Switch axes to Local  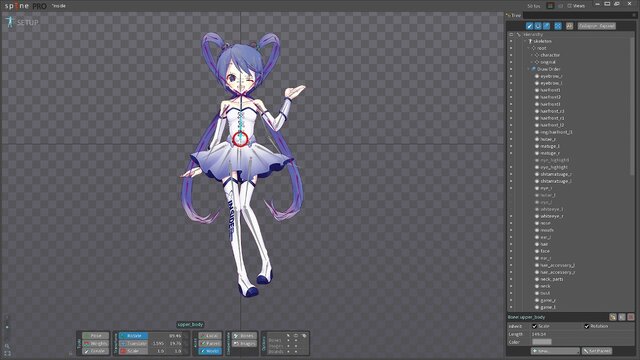211,336
